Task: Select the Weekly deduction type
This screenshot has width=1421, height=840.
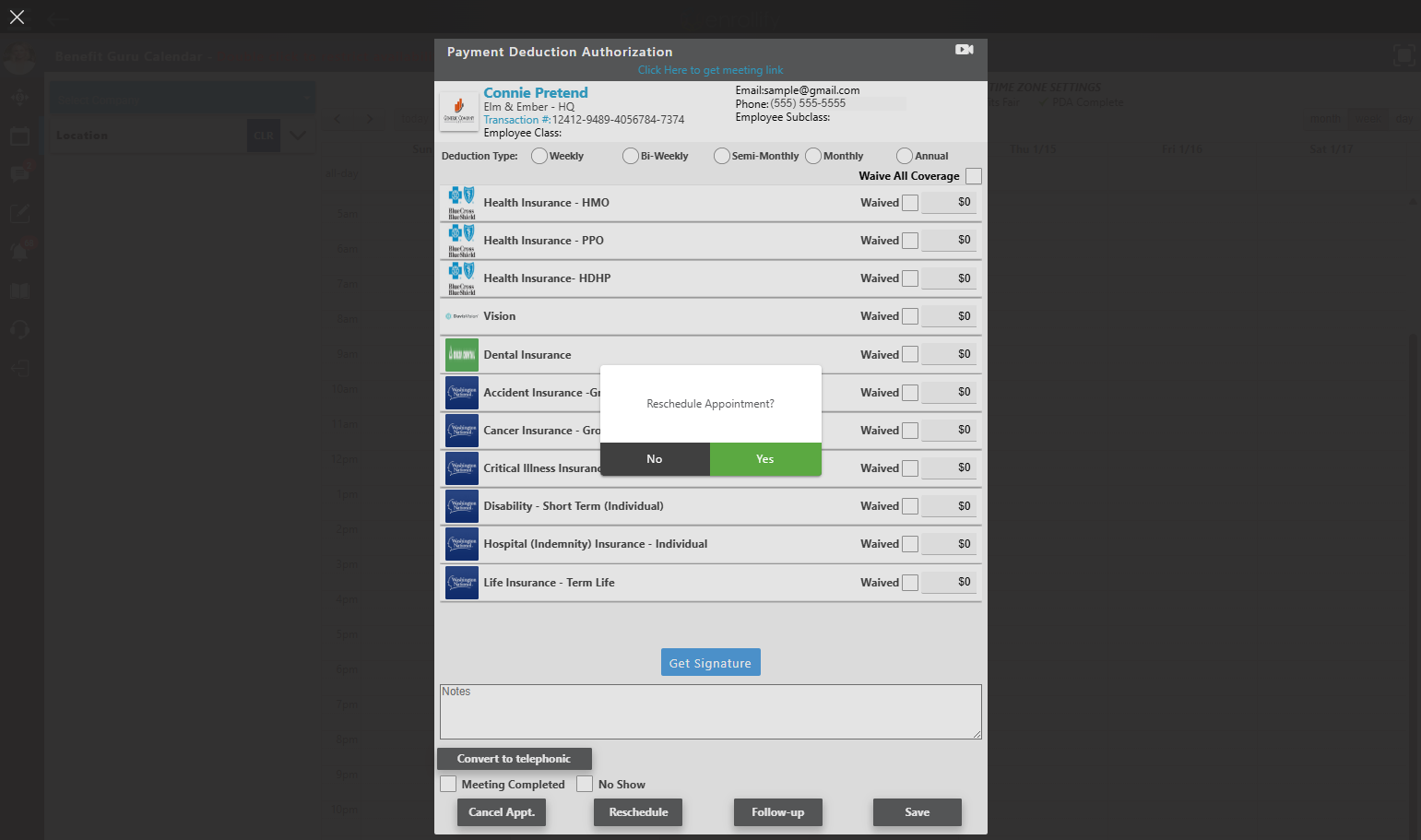Action: (x=539, y=156)
